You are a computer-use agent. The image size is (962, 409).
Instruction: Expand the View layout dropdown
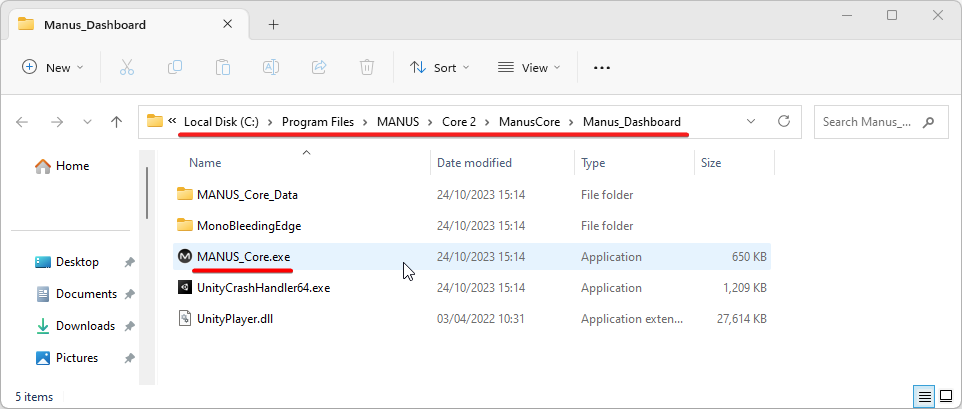(529, 67)
